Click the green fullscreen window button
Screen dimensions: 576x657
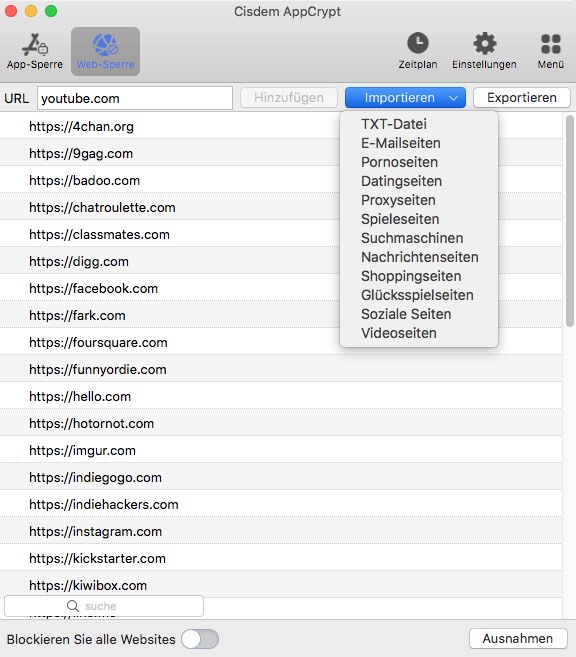(x=51, y=11)
